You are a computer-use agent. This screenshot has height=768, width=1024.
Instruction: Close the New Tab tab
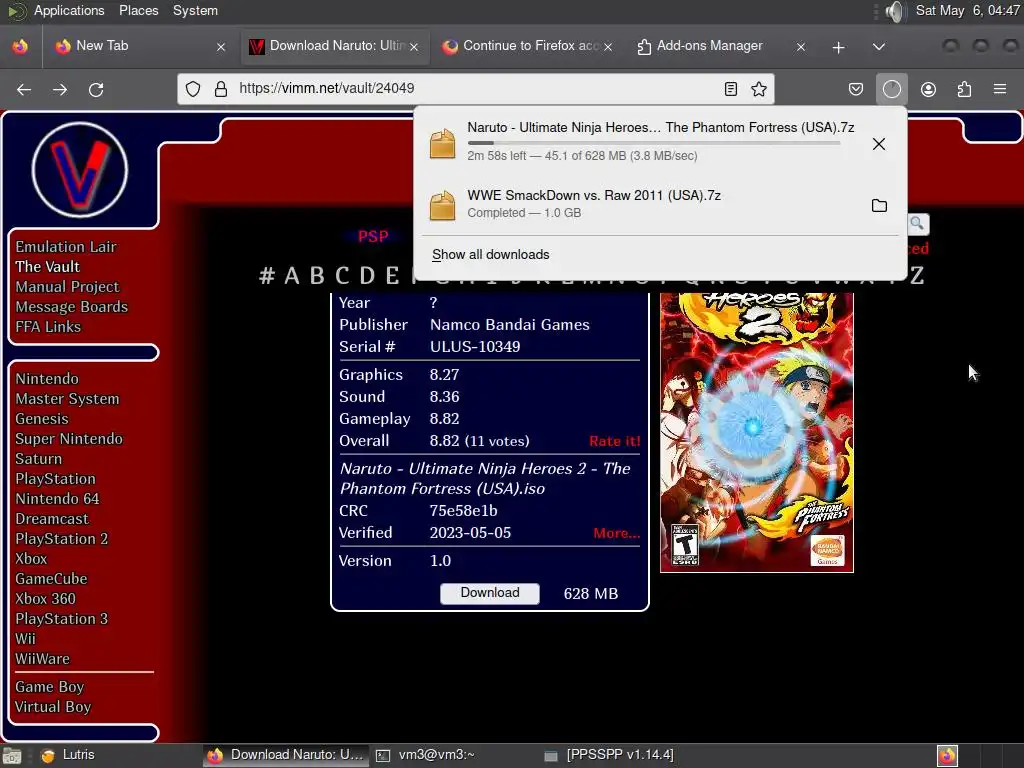pyautogui.click(x=221, y=47)
